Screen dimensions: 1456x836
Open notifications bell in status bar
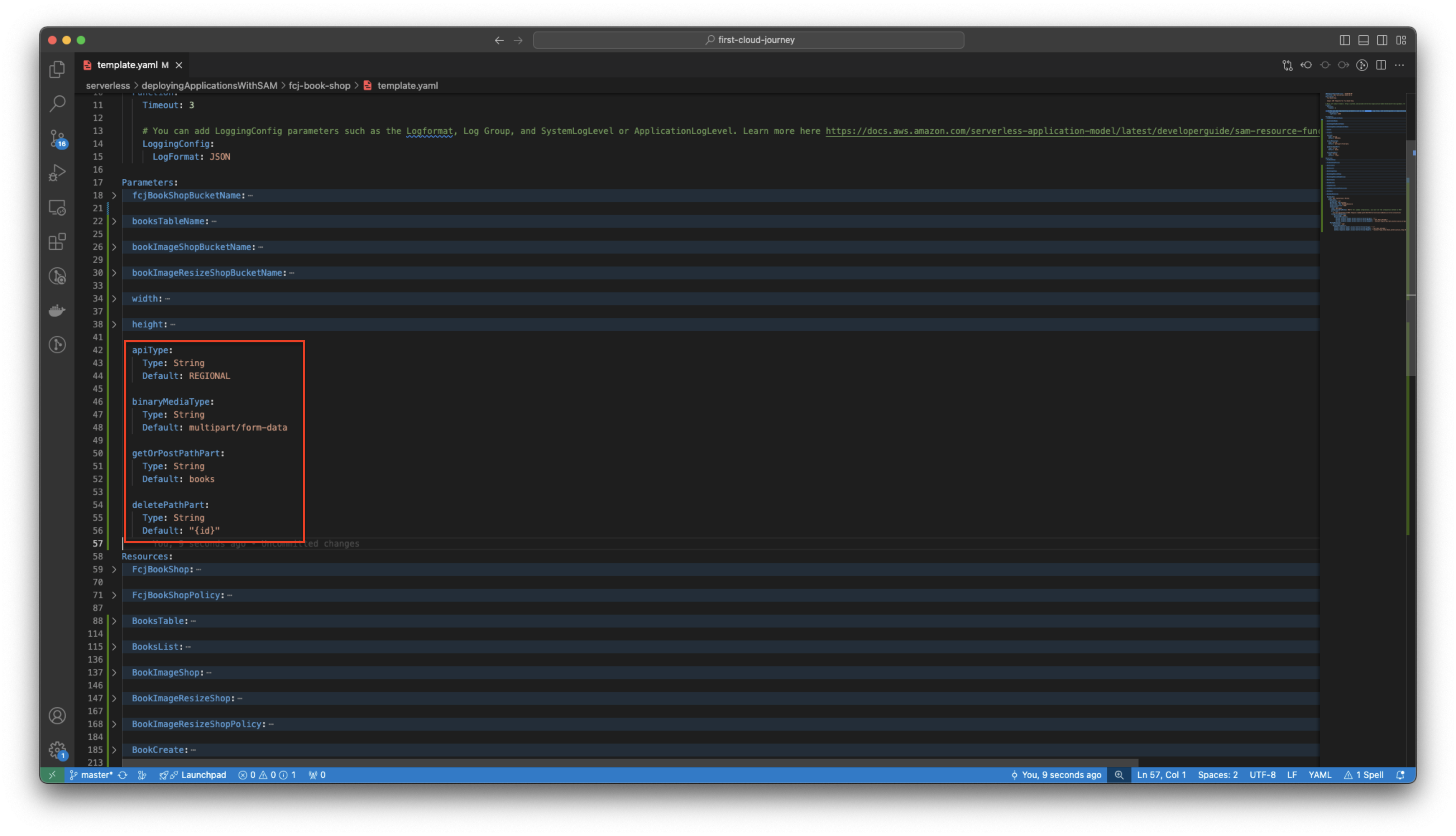pos(1400,775)
